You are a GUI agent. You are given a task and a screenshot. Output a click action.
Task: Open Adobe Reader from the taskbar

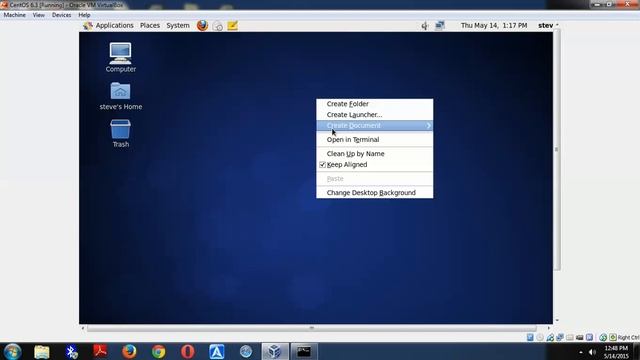click(x=100, y=351)
